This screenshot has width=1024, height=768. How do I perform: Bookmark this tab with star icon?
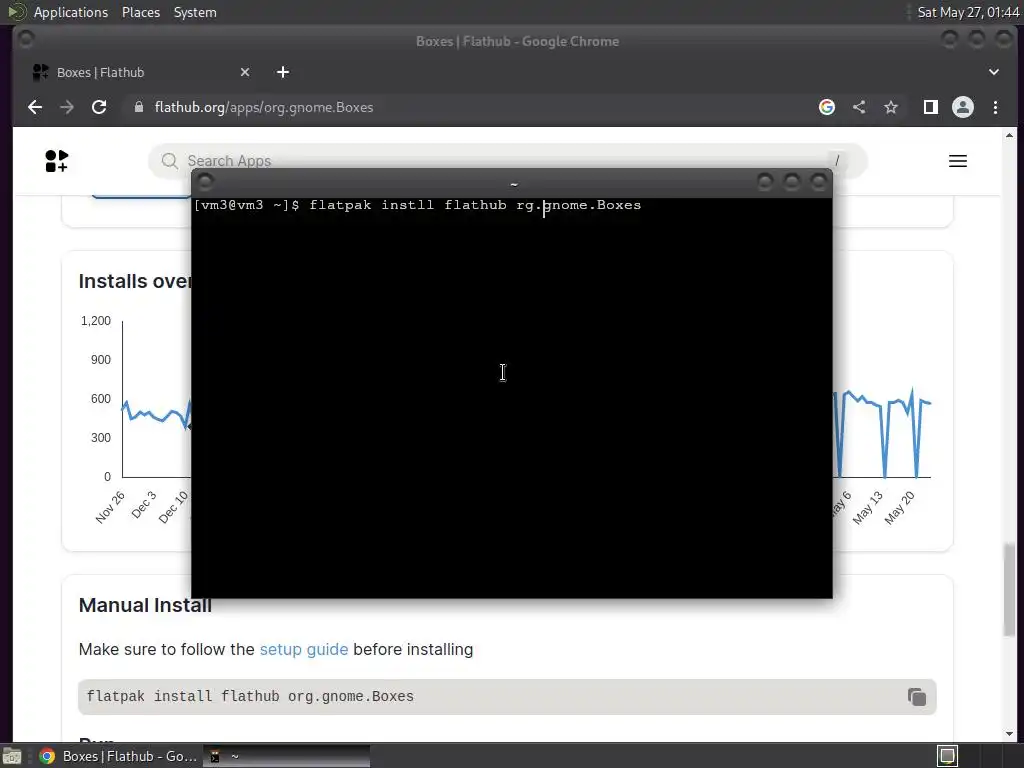coord(891,107)
